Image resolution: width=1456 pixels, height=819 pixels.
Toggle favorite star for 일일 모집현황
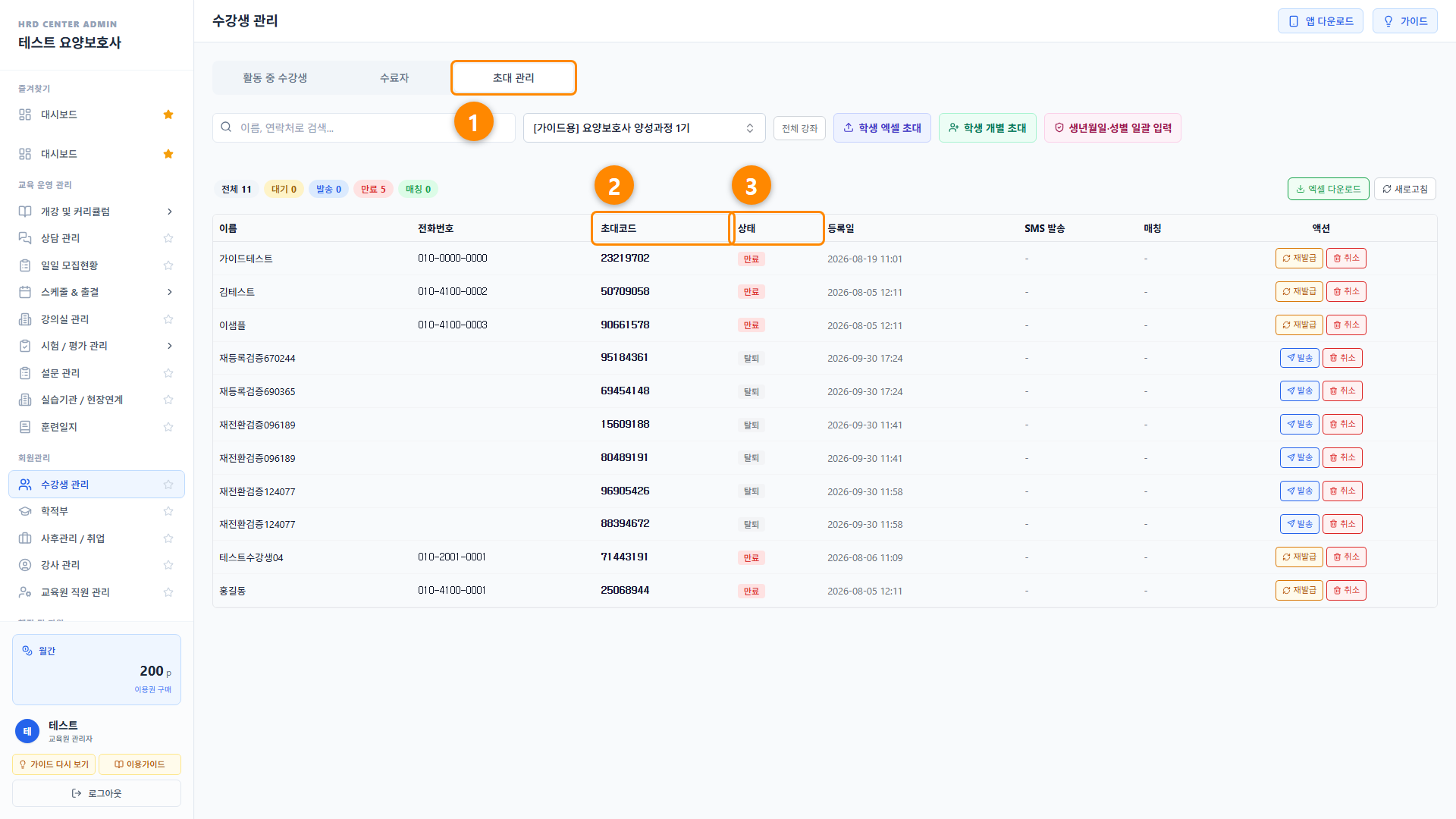point(168,265)
